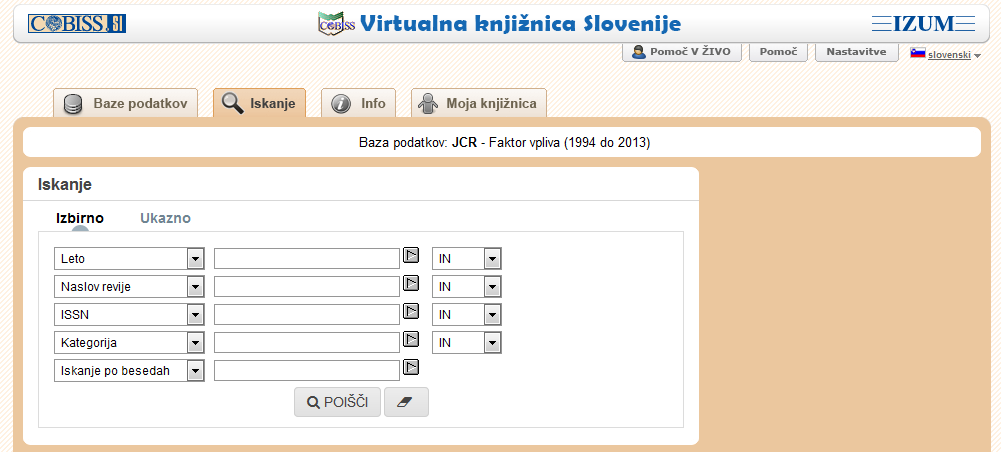Click the COBISS.SI logo
This screenshot has width=1001, height=452.
tap(77, 24)
